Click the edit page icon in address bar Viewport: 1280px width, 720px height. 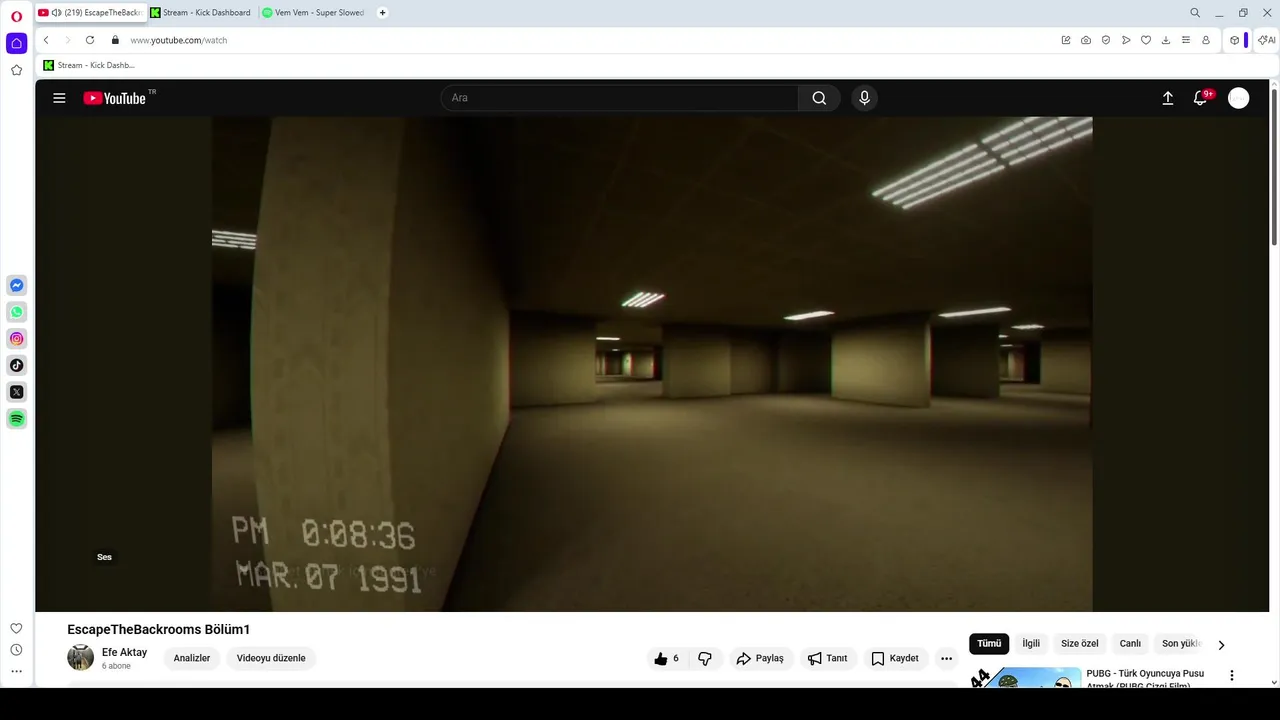pos(1066,40)
